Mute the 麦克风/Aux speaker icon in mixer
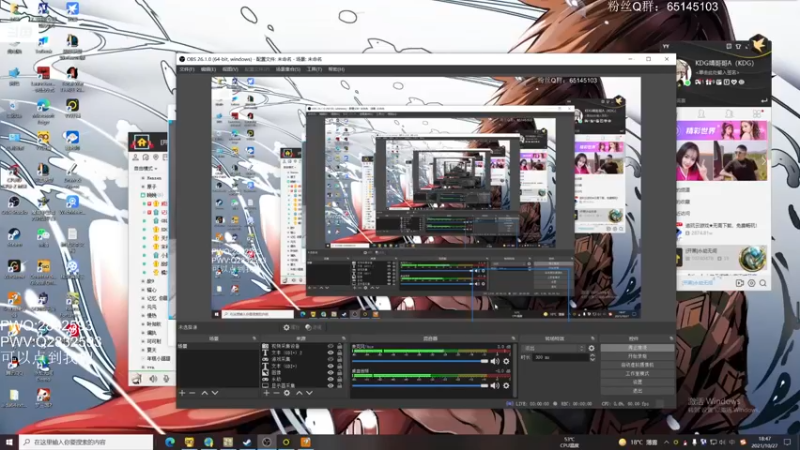800x450 pixels. click(494, 361)
